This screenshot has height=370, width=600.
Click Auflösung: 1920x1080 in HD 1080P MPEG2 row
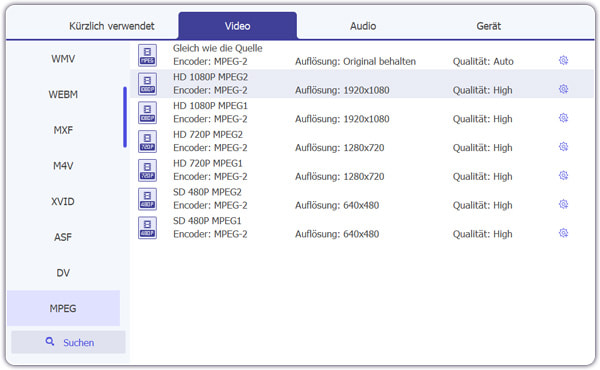click(342, 90)
